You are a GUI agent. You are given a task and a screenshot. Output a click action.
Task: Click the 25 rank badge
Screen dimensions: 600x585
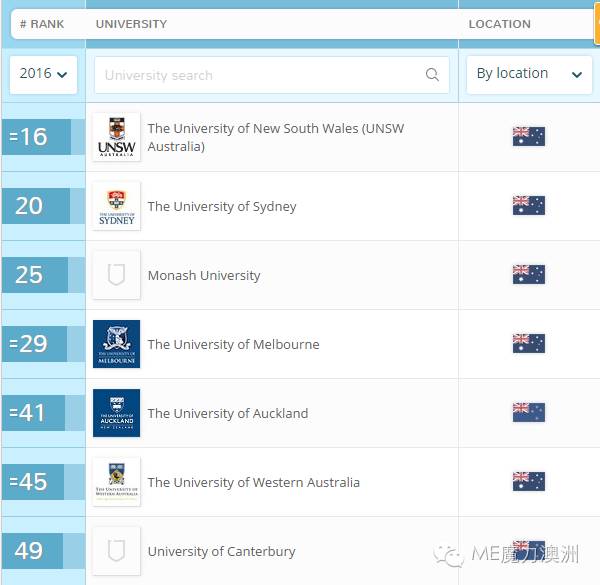point(35,275)
